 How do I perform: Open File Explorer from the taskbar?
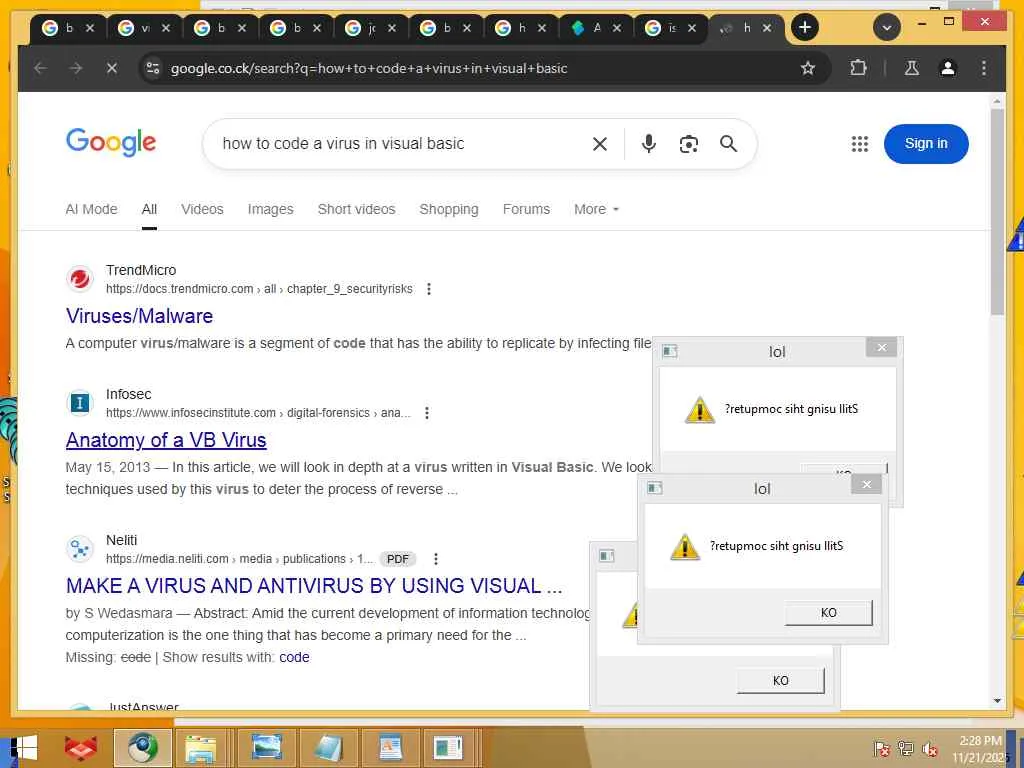201,748
